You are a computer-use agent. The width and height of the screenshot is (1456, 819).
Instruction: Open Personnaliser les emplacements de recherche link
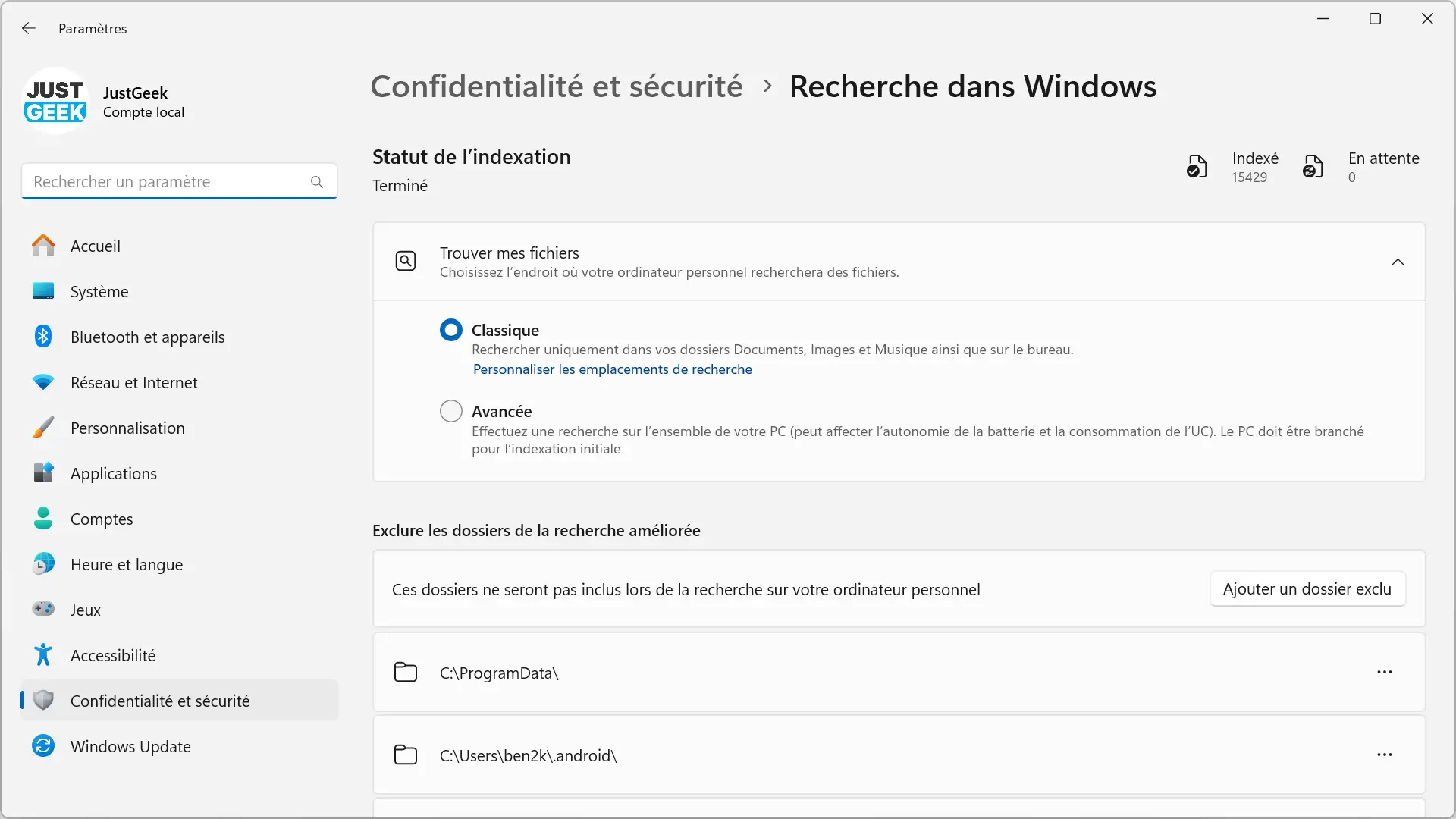[613, 369]
